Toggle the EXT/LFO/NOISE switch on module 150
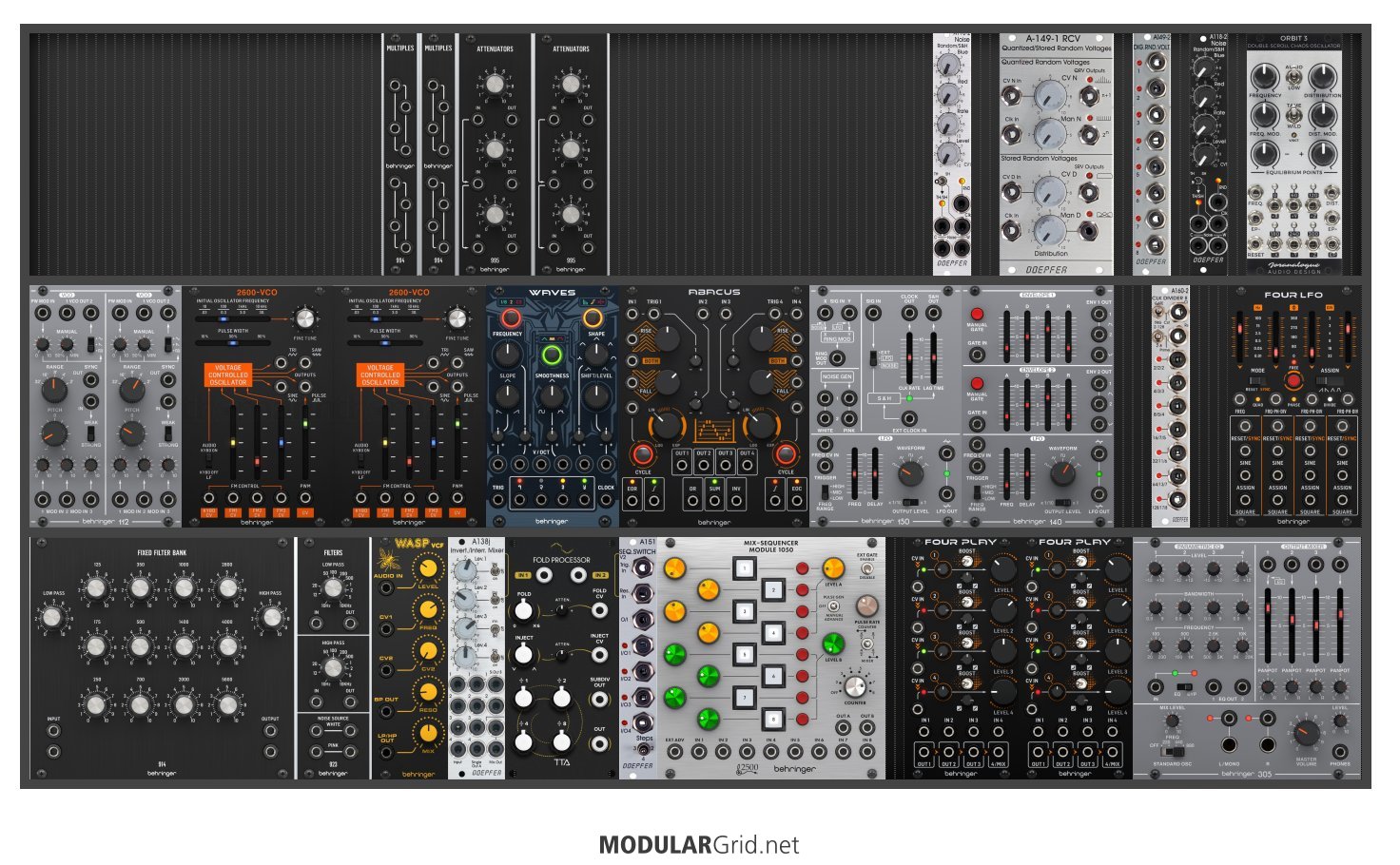The image size is (1400, 865). (874, 357)
